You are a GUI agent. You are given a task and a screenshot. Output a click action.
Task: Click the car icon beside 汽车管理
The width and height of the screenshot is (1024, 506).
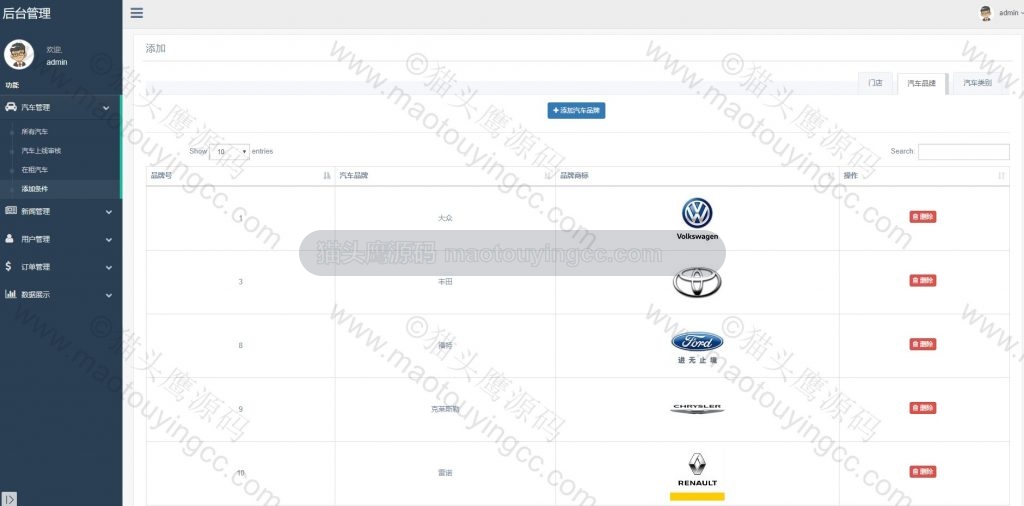click(x=10, y=106)
